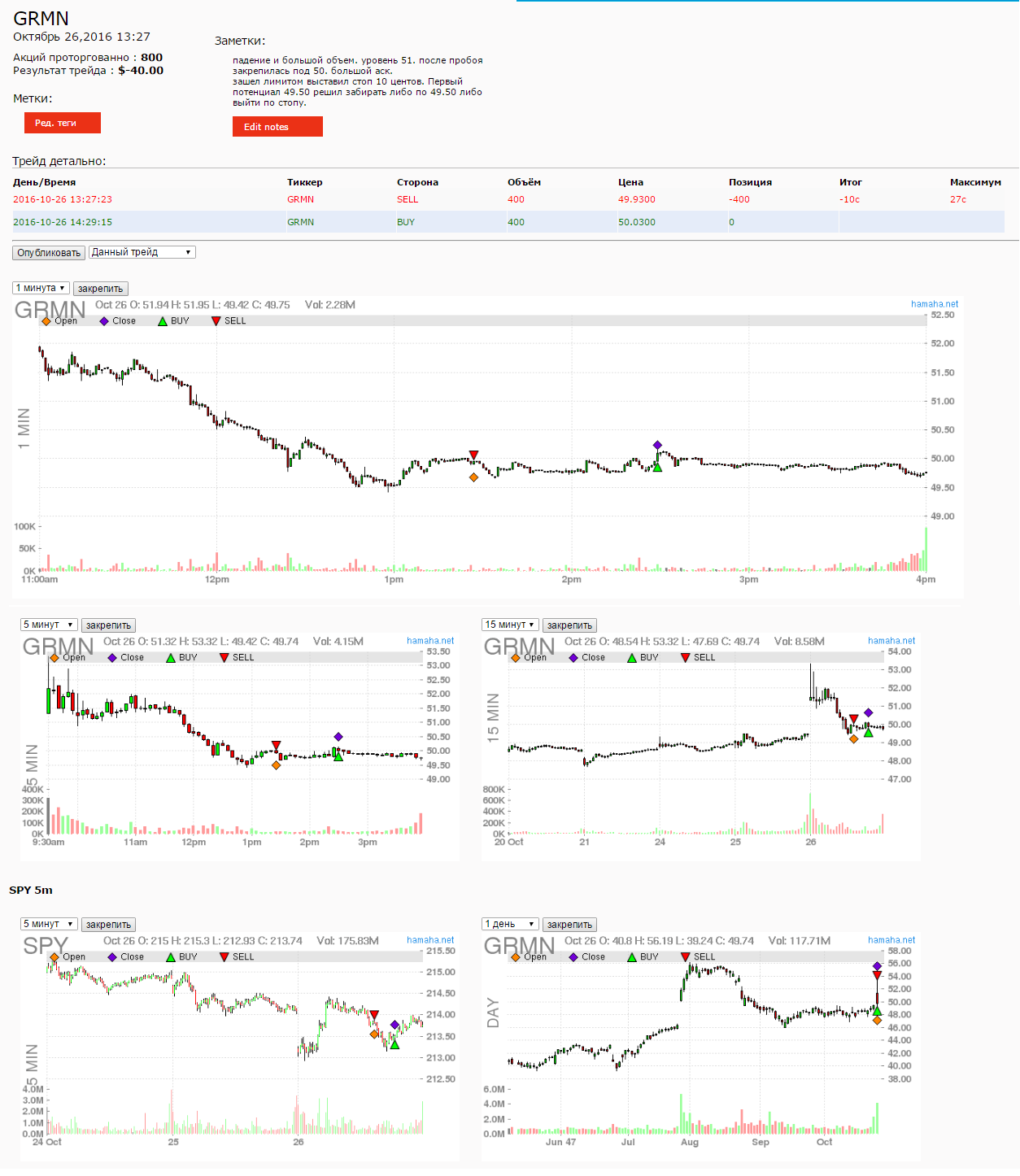Select the red sell marker on GRMN 5 MIN candles
1020x1176 pixels.
pos(277,745)
